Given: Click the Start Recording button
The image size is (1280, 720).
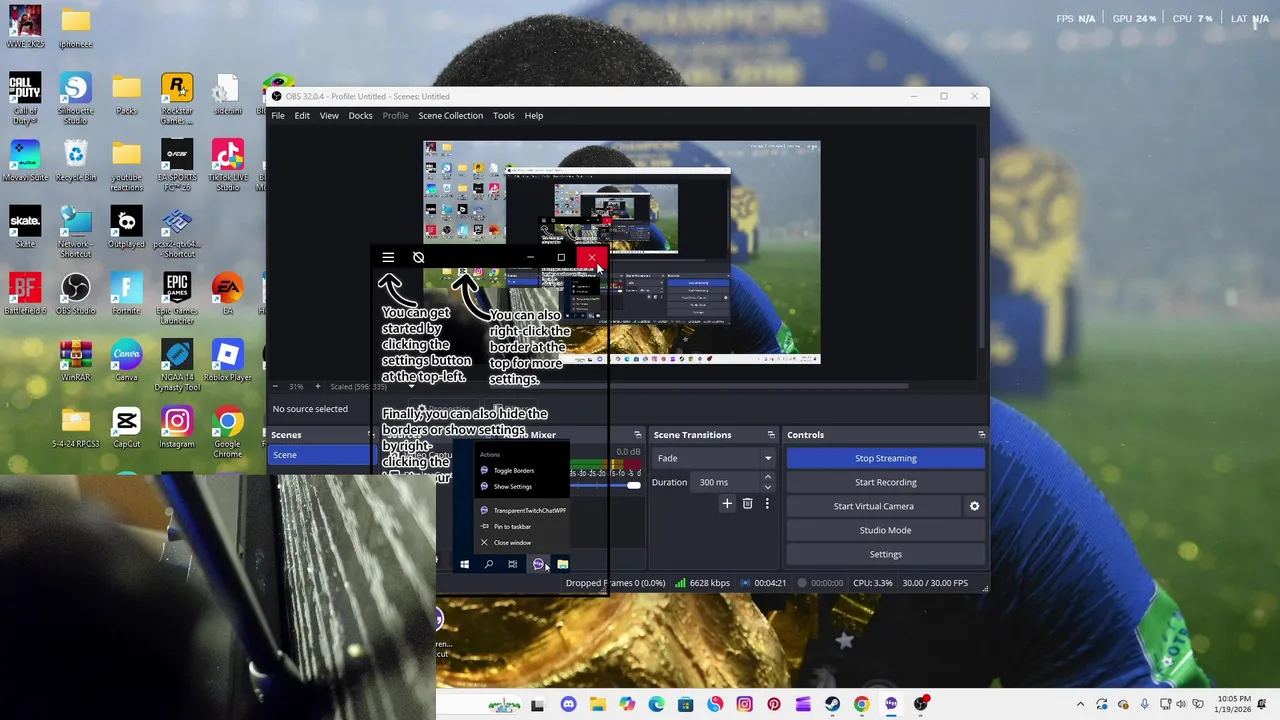Looking at the screenshot, I should point(885,482).
